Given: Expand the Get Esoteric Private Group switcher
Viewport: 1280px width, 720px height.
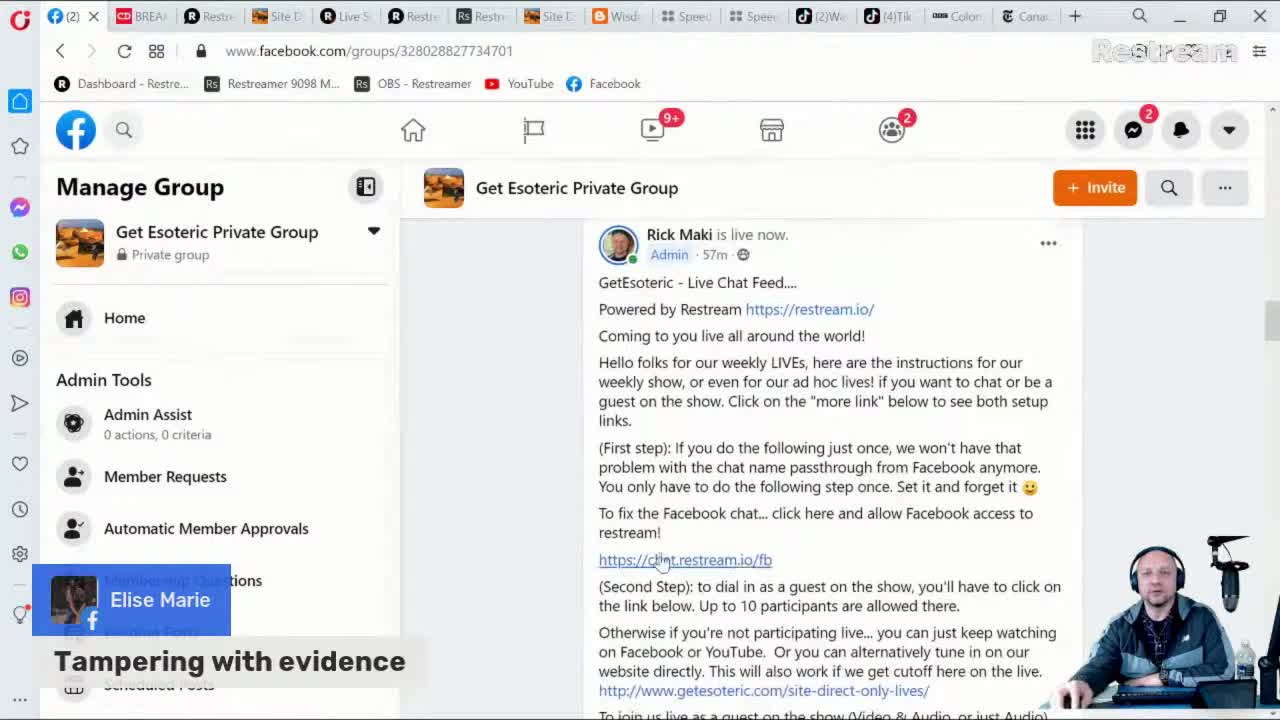Looking at the screenshot, I should tap(374, 231).
